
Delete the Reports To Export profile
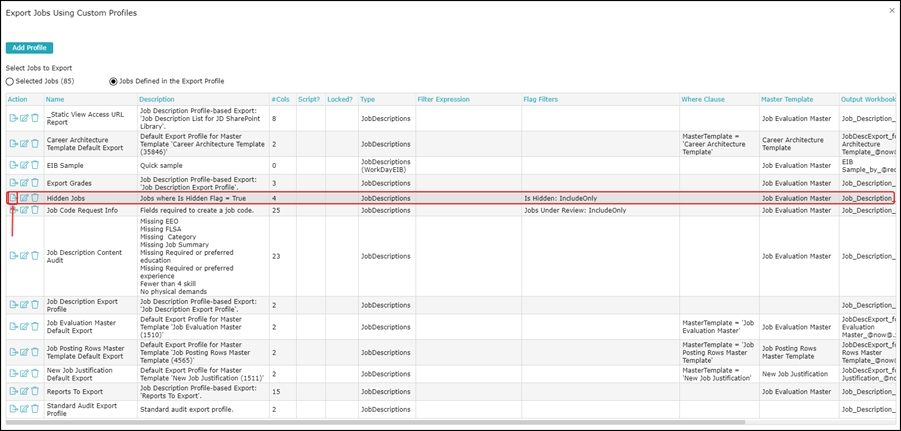coord(35,391)
